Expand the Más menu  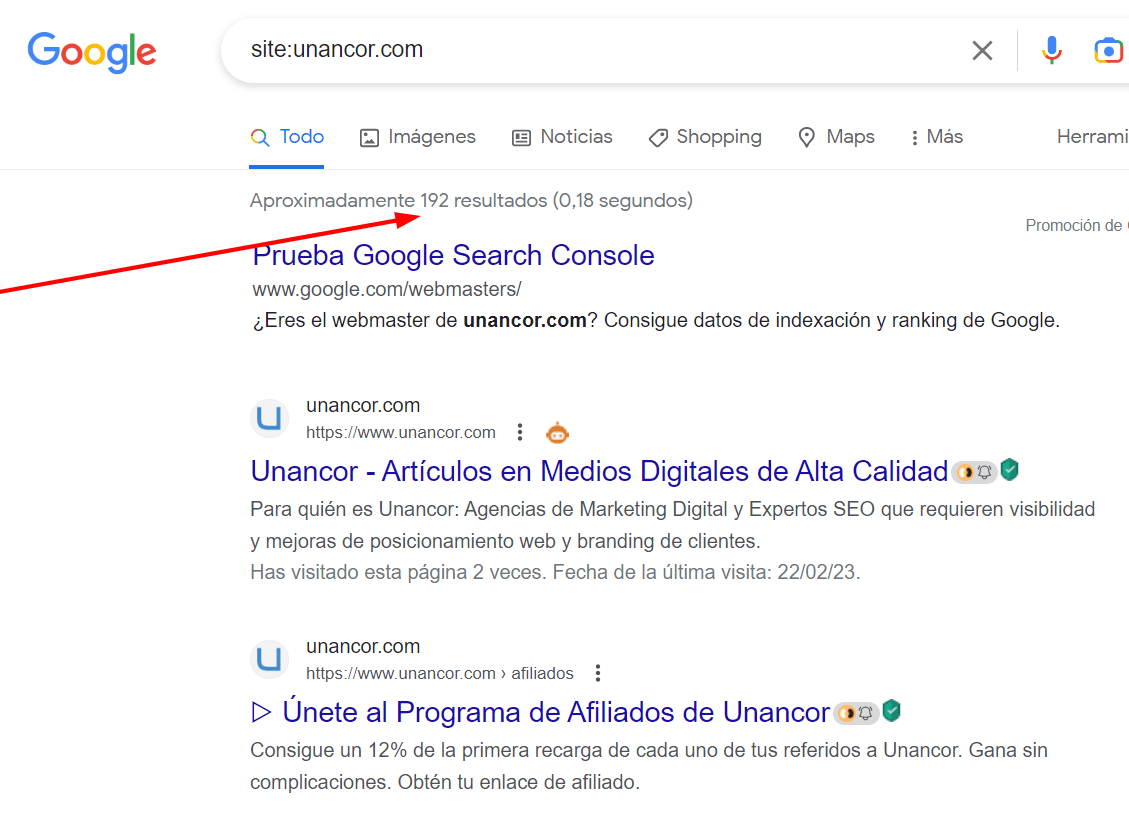(x=936, y=137)
